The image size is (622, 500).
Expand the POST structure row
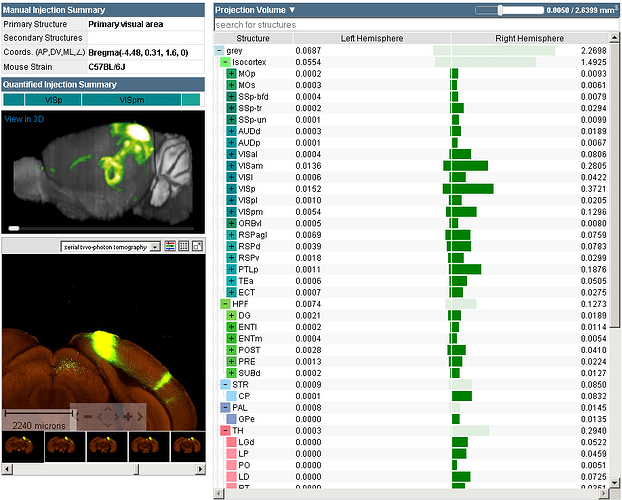pyautogui.click(x=231, y=350)
